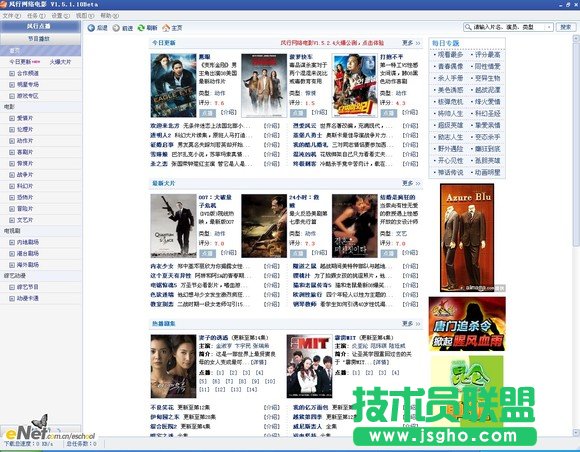The height and width of the screenshot is (452, 580).
Task: Click box icon beside 爱情片
Action: pos(12,118)
